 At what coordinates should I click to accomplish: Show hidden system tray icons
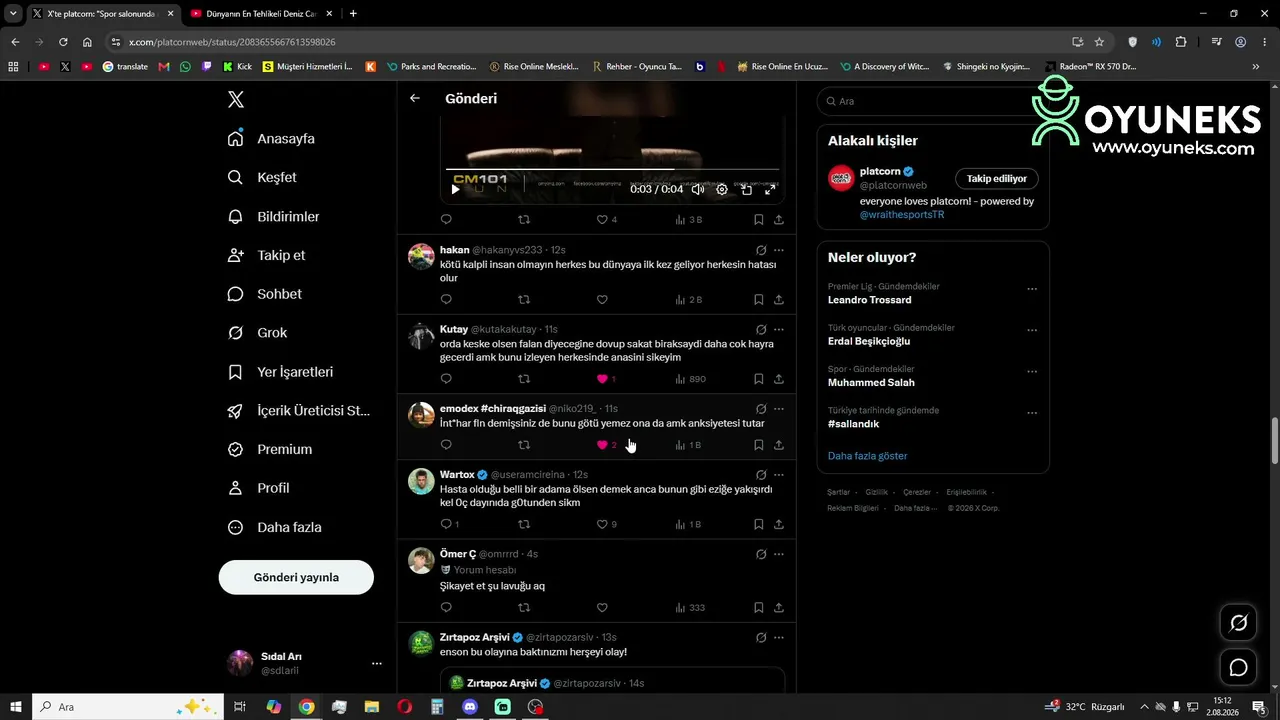1144,707
